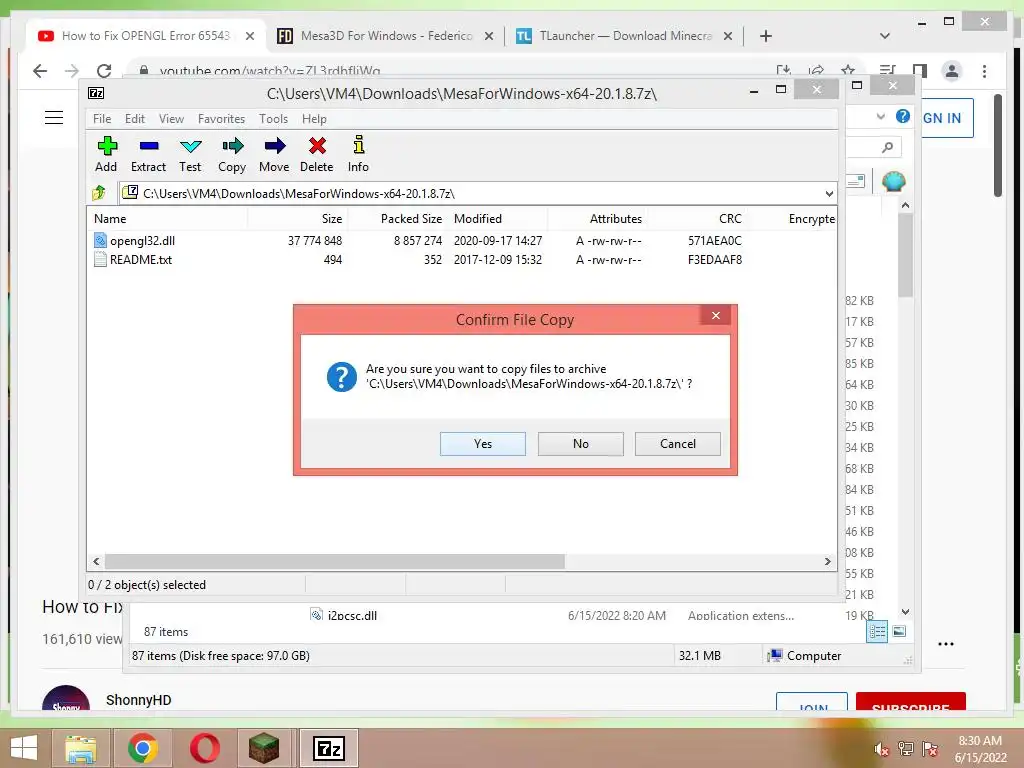Click the Chrome profile avatar icon
This screenshot has height=768, width=1024.
point(952,71)
